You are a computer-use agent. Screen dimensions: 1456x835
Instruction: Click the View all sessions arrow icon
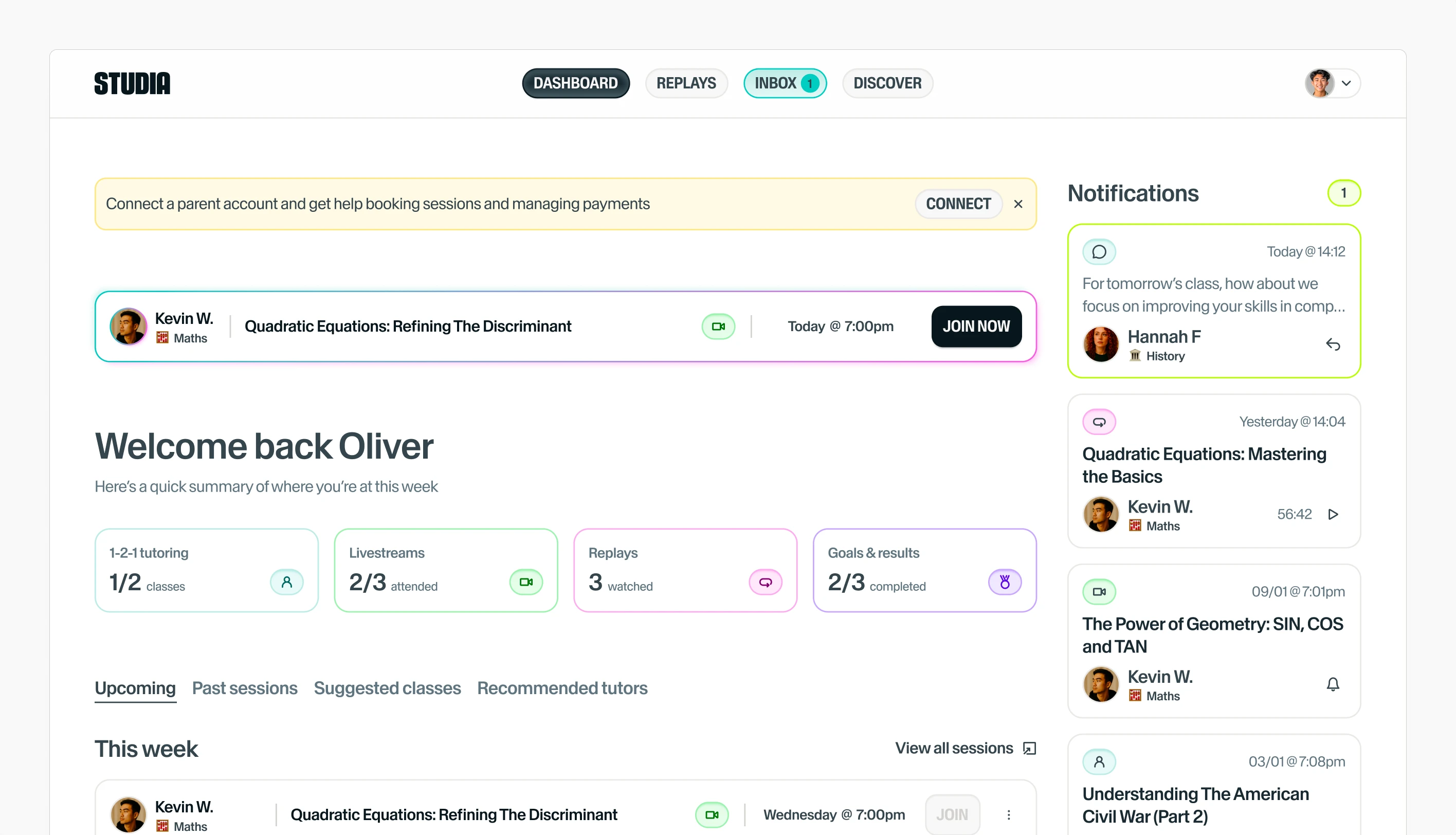1029,749
